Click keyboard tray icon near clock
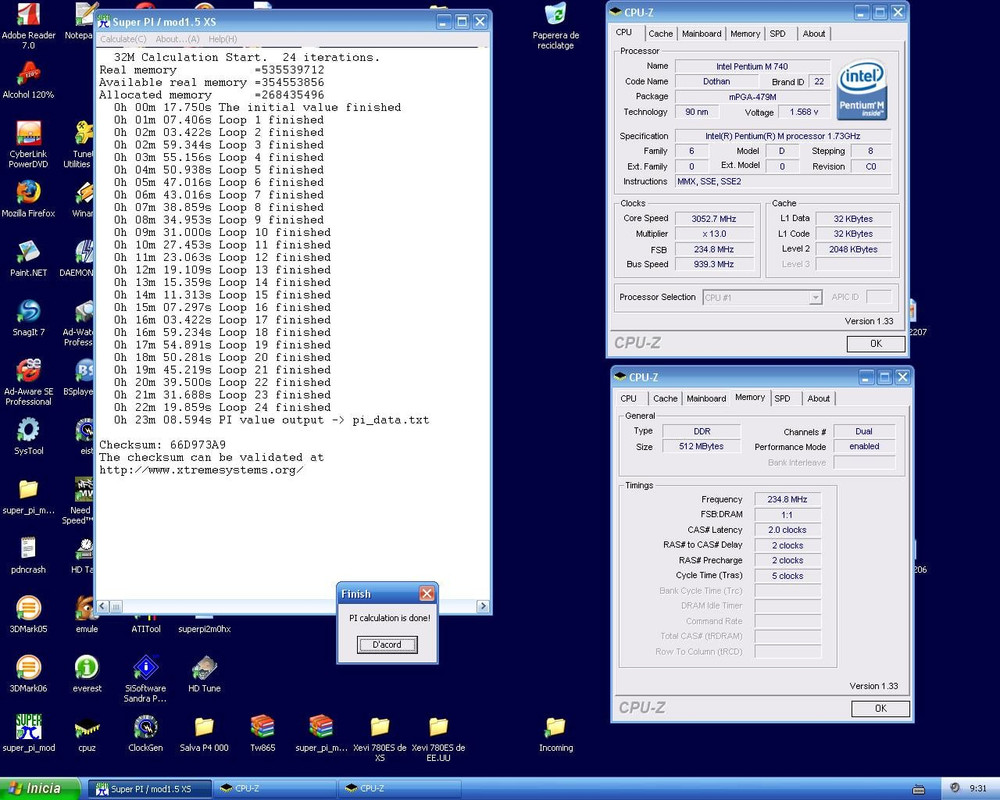 tap(919, 789)
